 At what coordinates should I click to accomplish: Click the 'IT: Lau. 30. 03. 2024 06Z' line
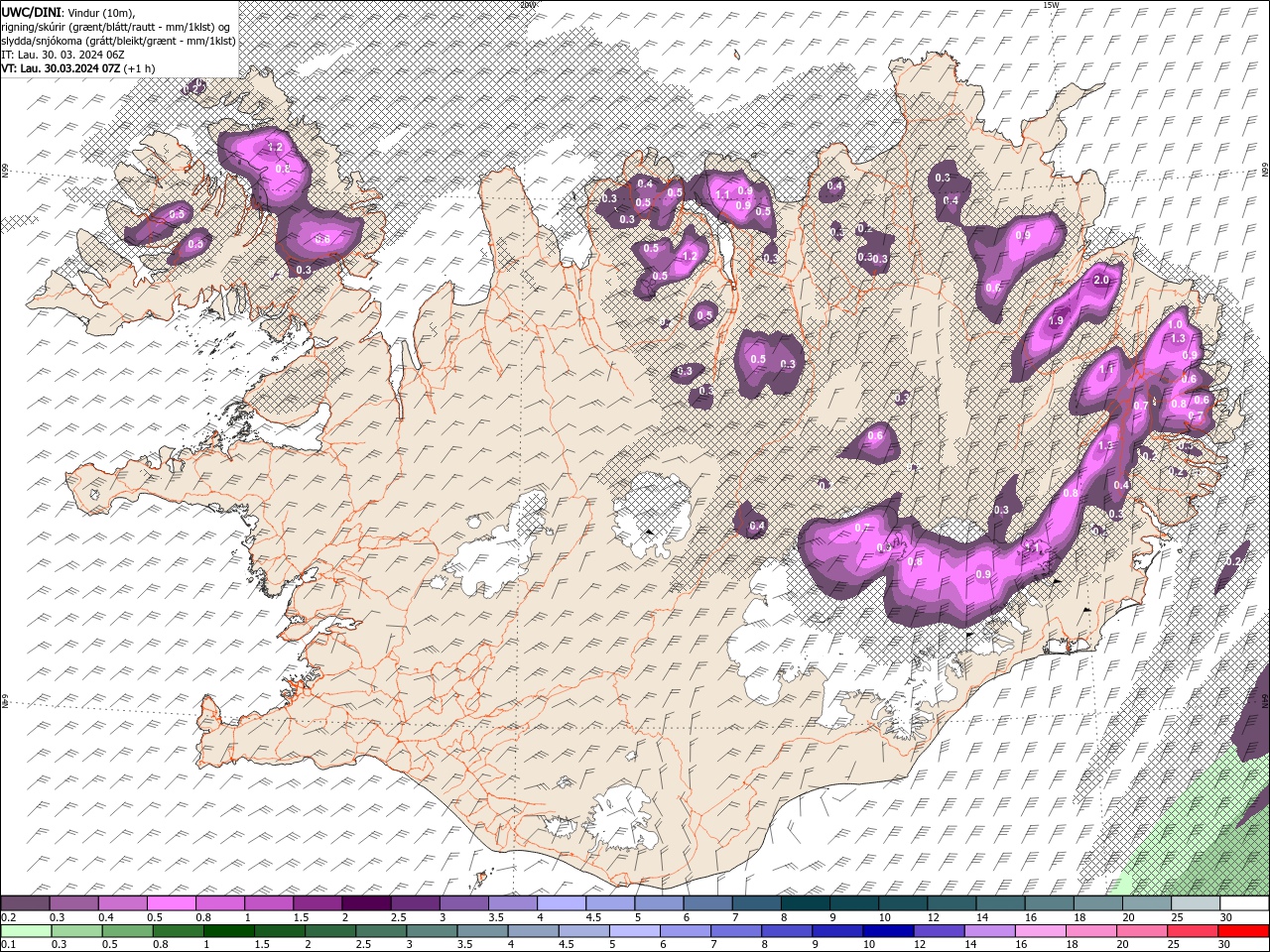click(63, 55)
